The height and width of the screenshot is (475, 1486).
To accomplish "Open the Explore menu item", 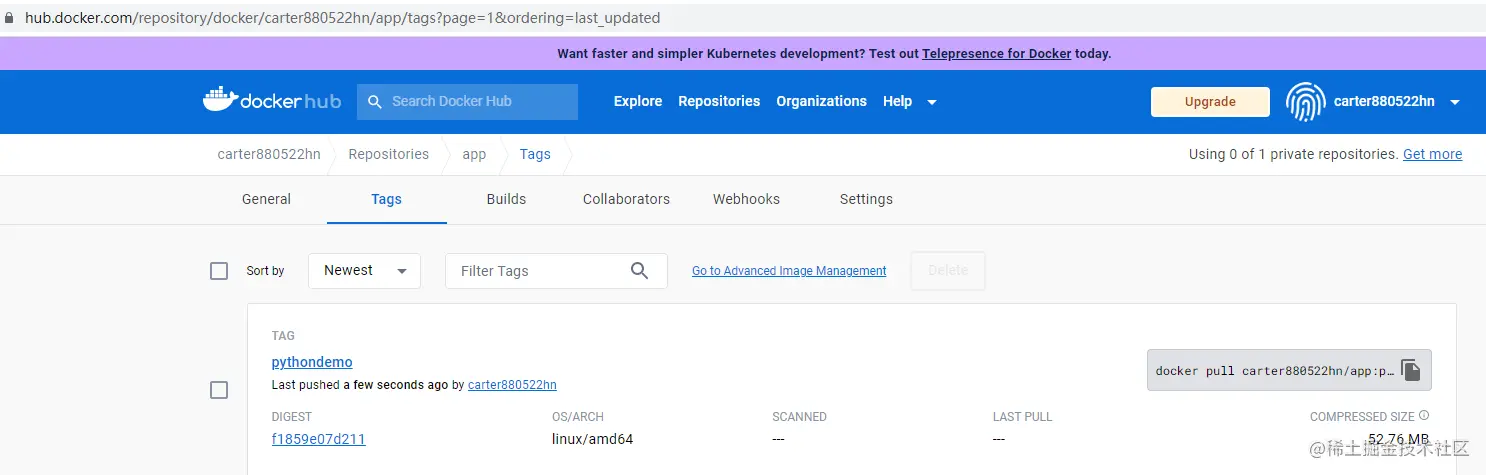I will pos(638,101).
